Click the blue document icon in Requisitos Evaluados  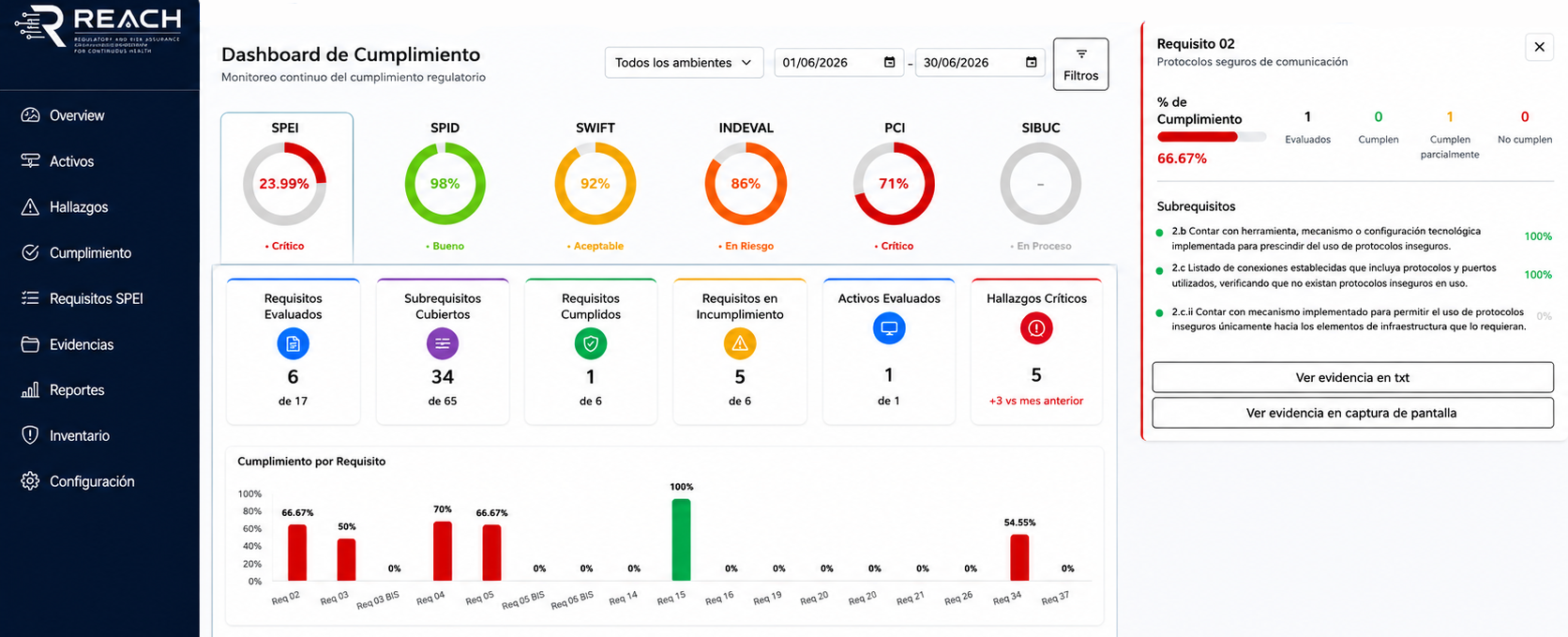[293, 344]
